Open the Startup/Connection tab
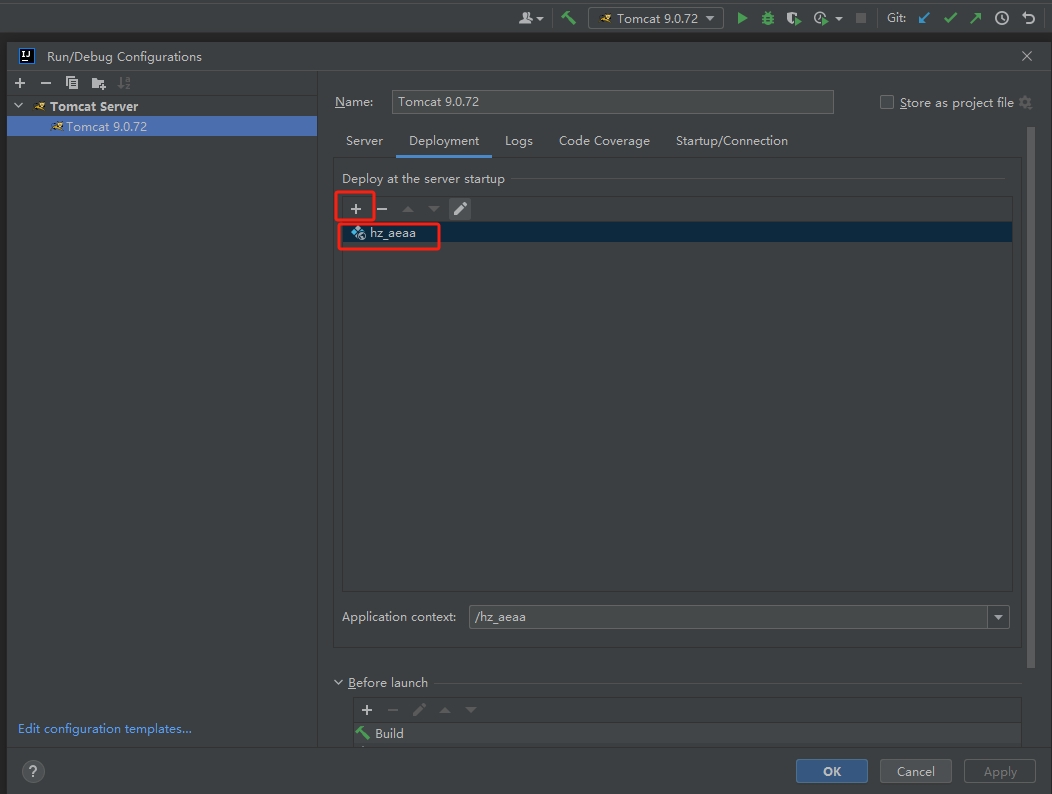 731,141
